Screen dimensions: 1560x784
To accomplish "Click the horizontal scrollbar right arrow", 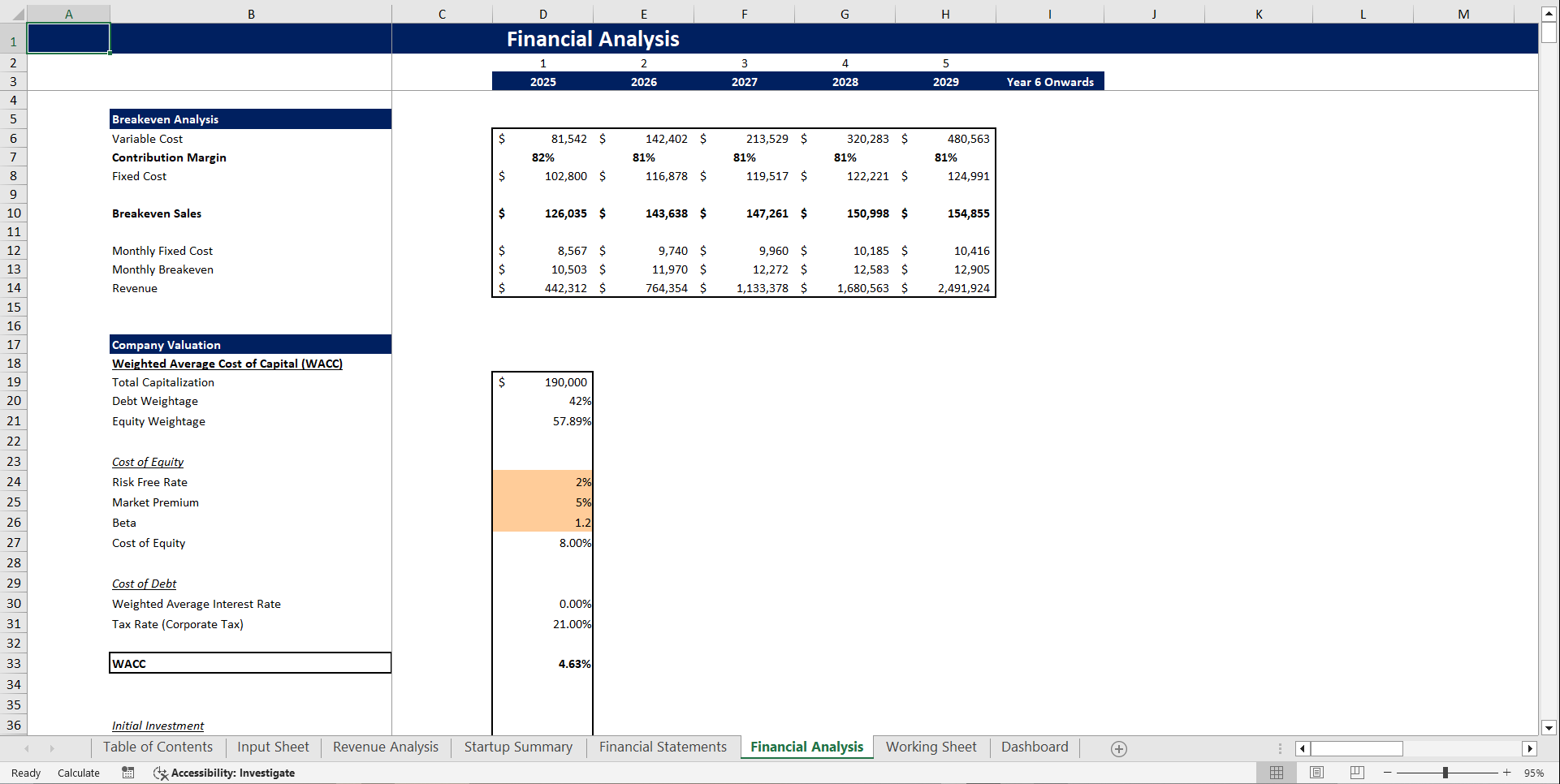I will point(1532,748).
